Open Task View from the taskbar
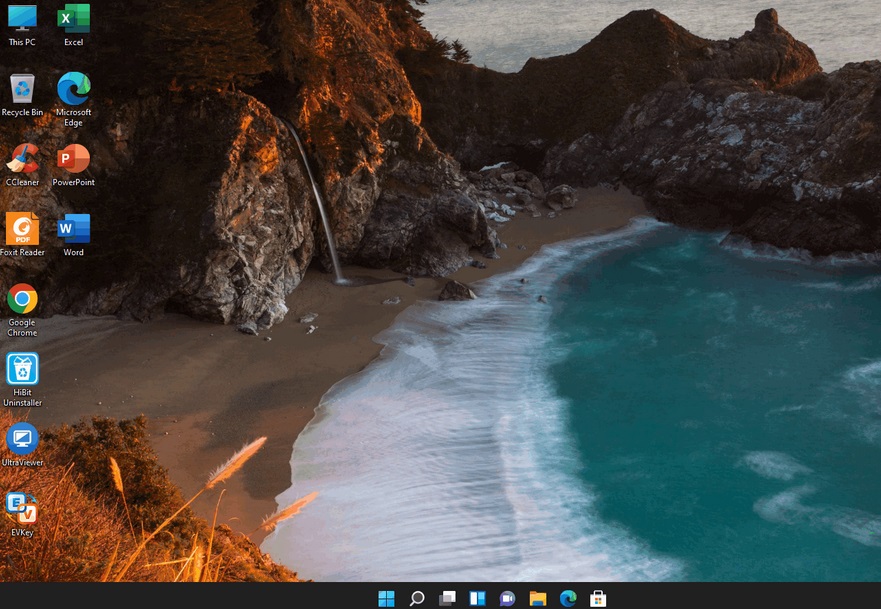The height and width of the screenshot is (609, 881). pyautogui.click(x=447, y=598)
